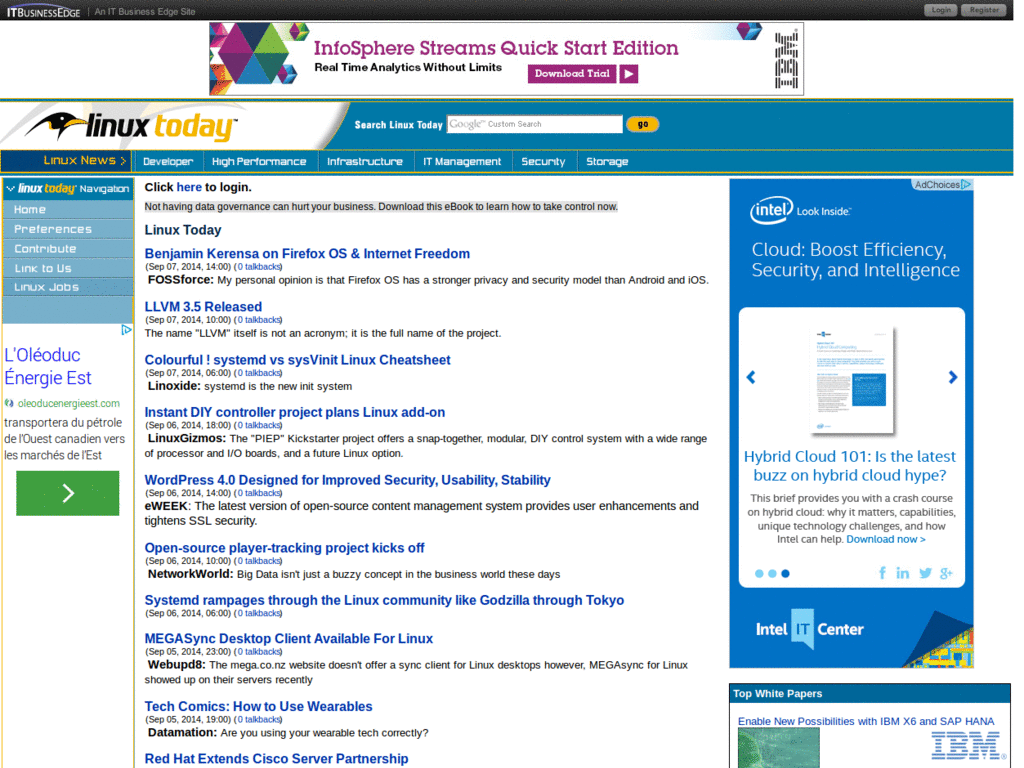This screenshot has height=768, width=1024.
Task: Select the second carousel dot indicator
Action: [773, 573]
